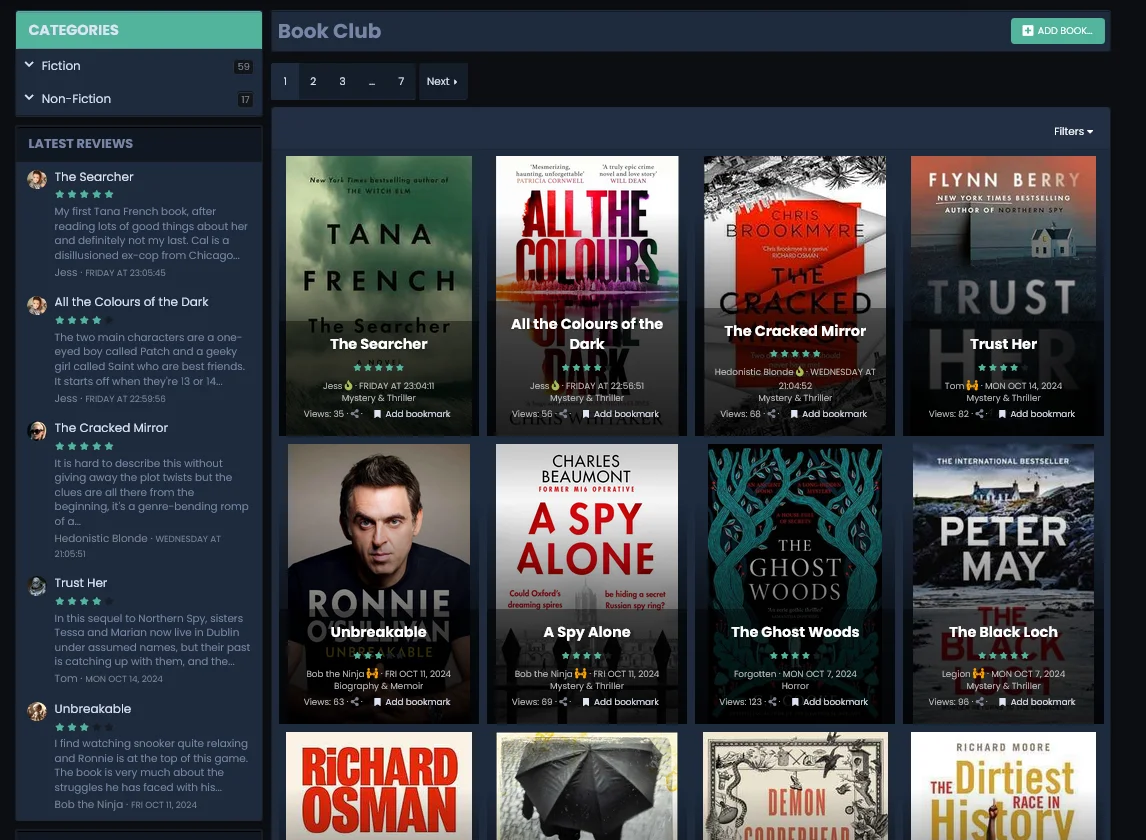The image size is (1146, 840).
Task: Select page 1 in pagination
Action: (285, 81)
